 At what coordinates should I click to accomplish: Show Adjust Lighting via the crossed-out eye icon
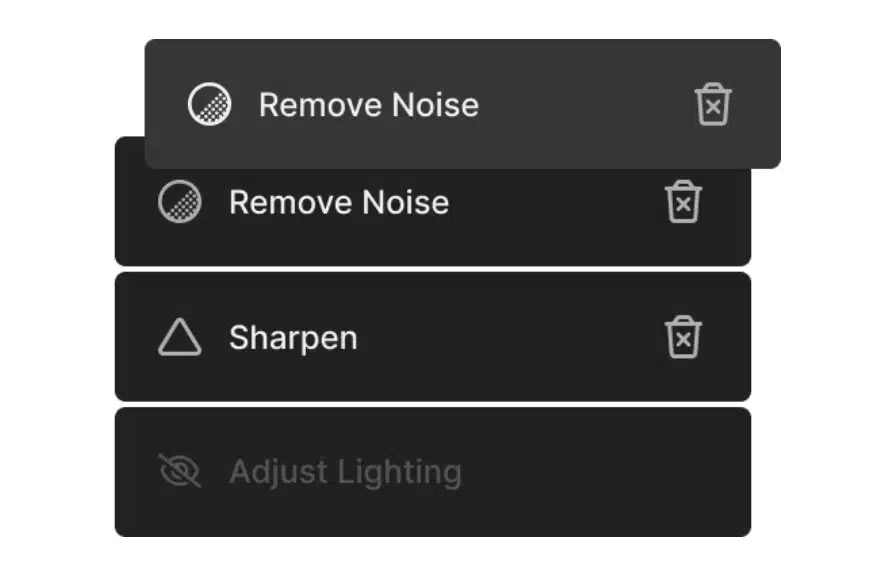[x=180, y=471]
